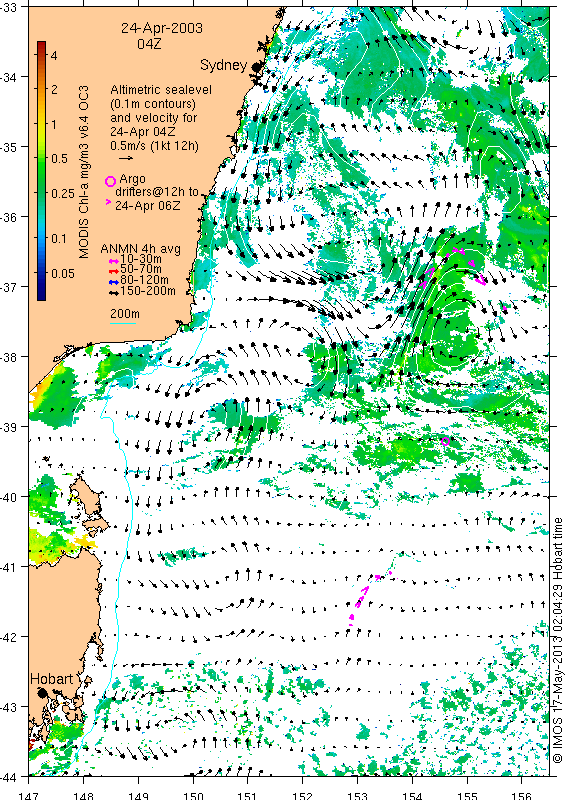Click the '0.5' colorbar tick label
570x800 pixels.
[59, 159]
